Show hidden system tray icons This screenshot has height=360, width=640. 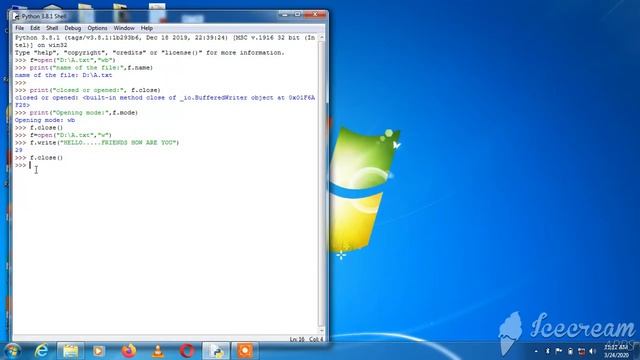tap(536, 351)
